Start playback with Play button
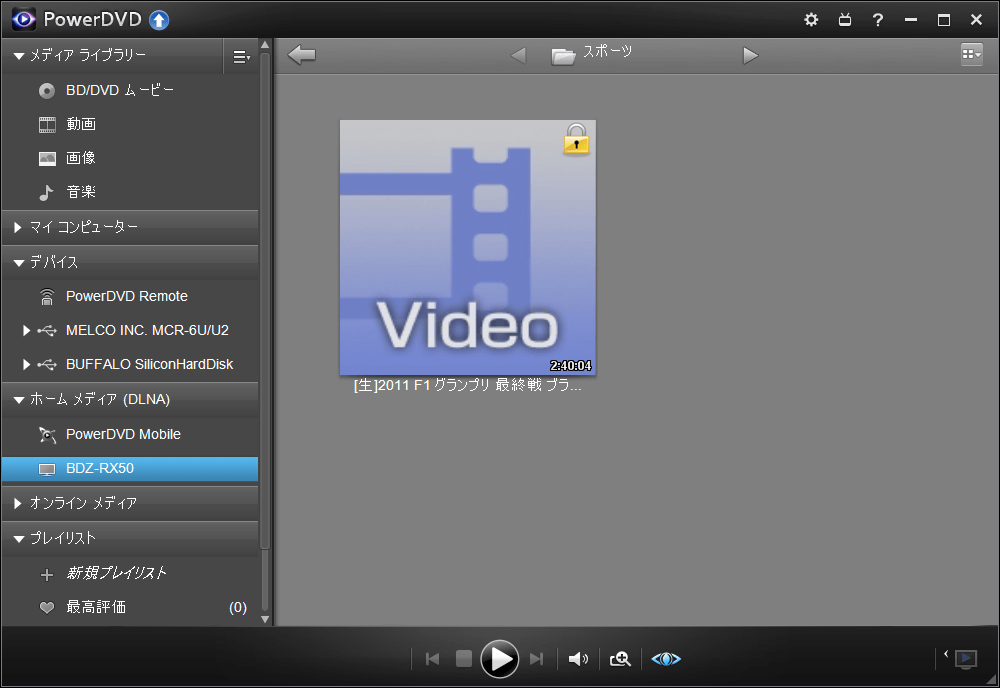The image size is (1000, 688). [x=499, y=659]
